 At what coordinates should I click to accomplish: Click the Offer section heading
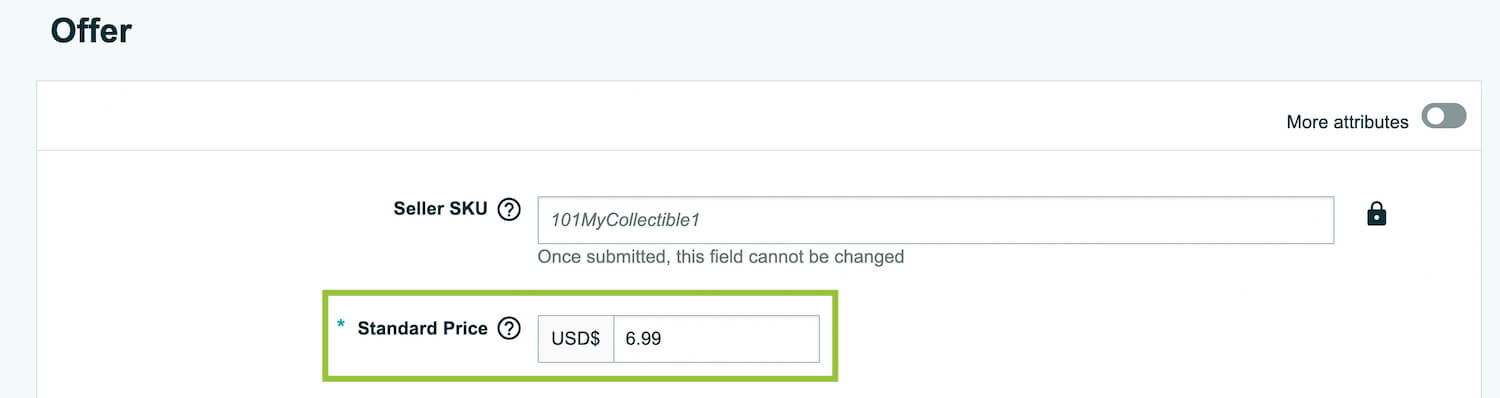point(91,31)
